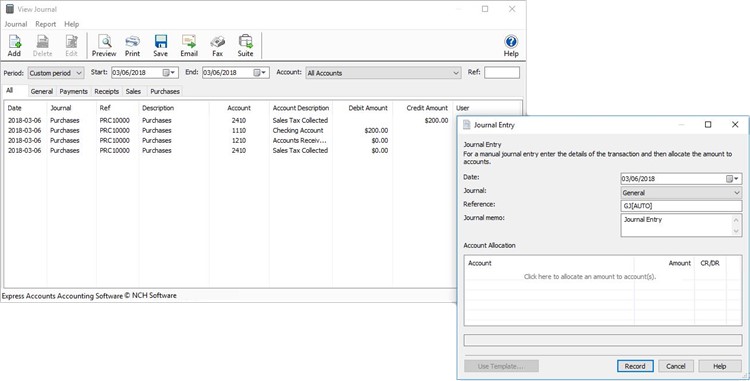Click the Journal Entry dialog title icon

466,125
